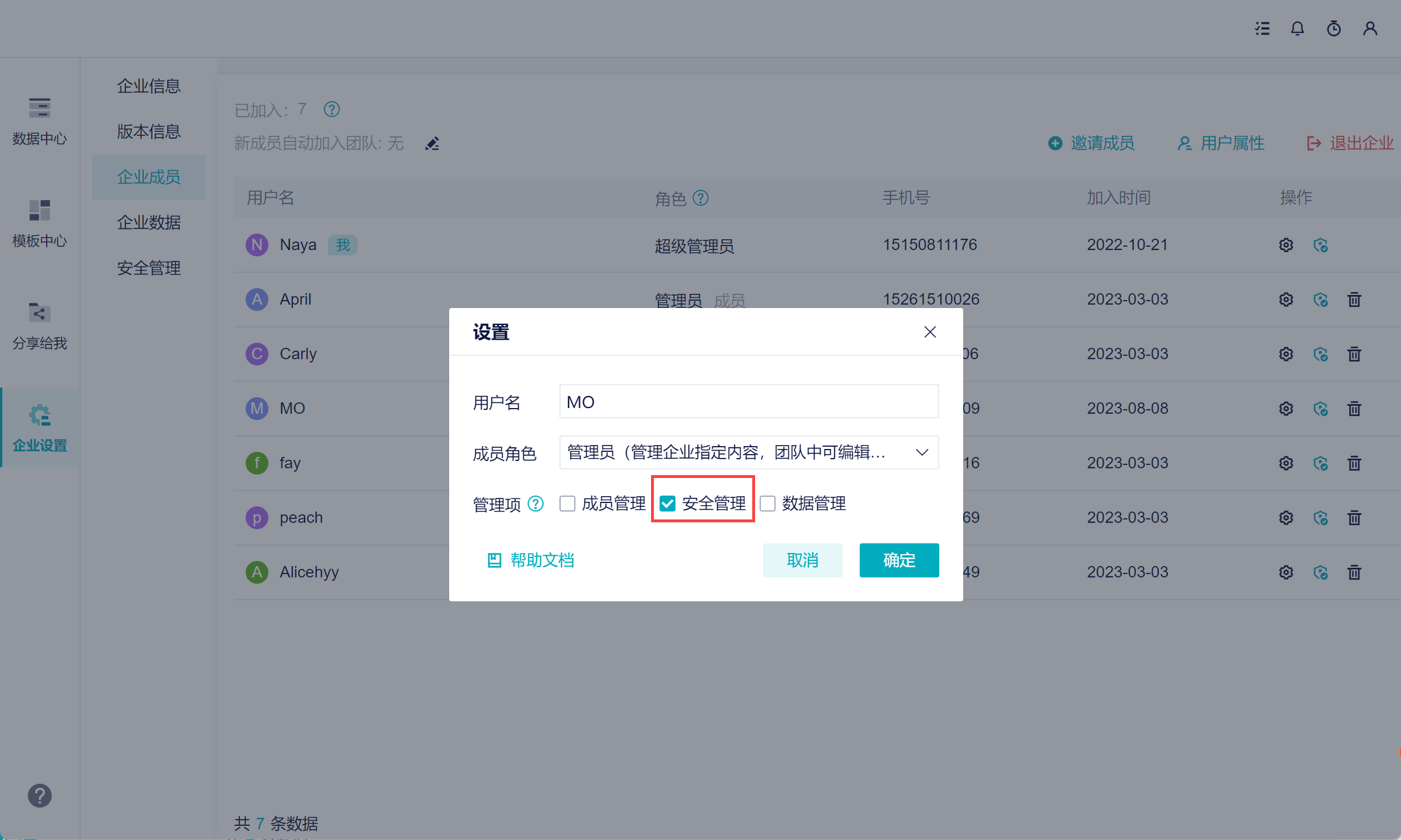Open the user profile icon
The height and width of the screenshot is (840, 1401).
[x=1370, y=28]
